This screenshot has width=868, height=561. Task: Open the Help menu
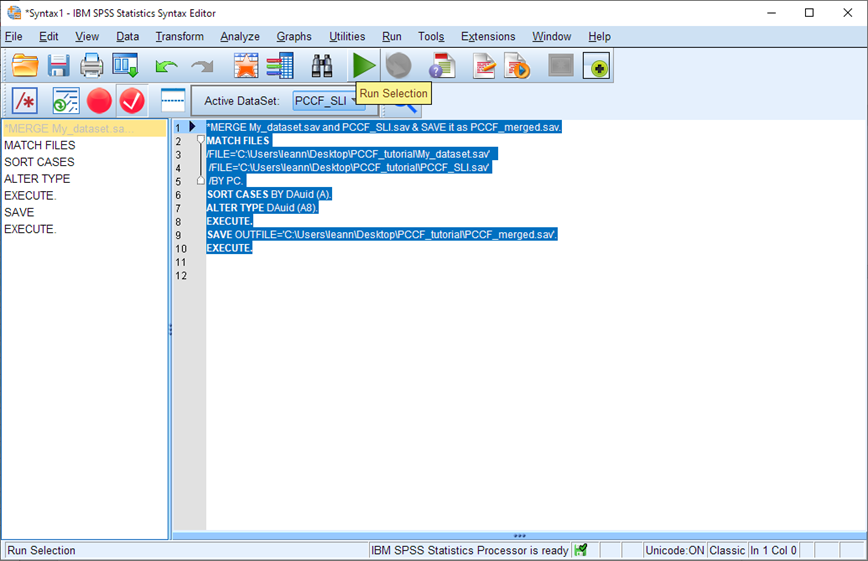pyautogui.click(x=599, y=37)
